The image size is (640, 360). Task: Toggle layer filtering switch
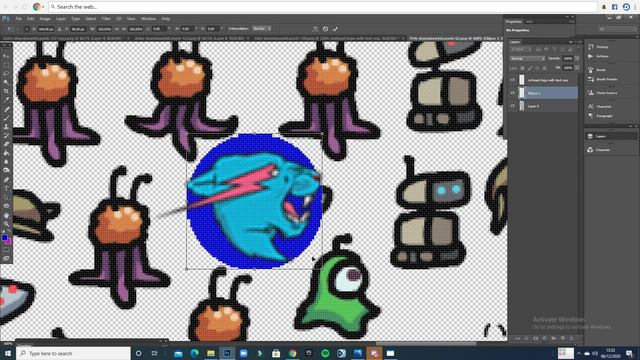578,49
